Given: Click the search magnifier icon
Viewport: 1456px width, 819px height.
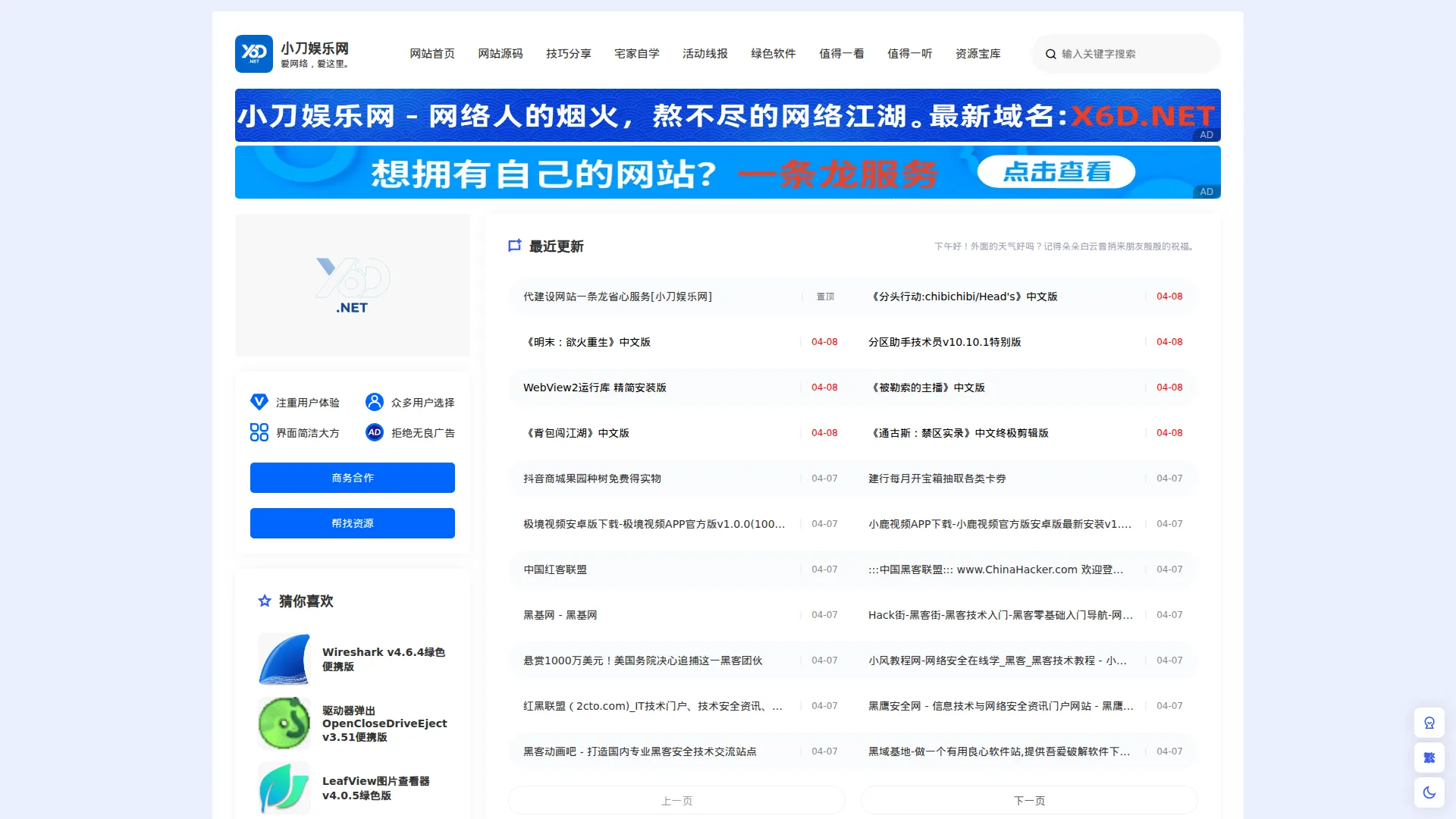Looking at the screenshot, I should pyautogui.click(x=1050, y=54).
